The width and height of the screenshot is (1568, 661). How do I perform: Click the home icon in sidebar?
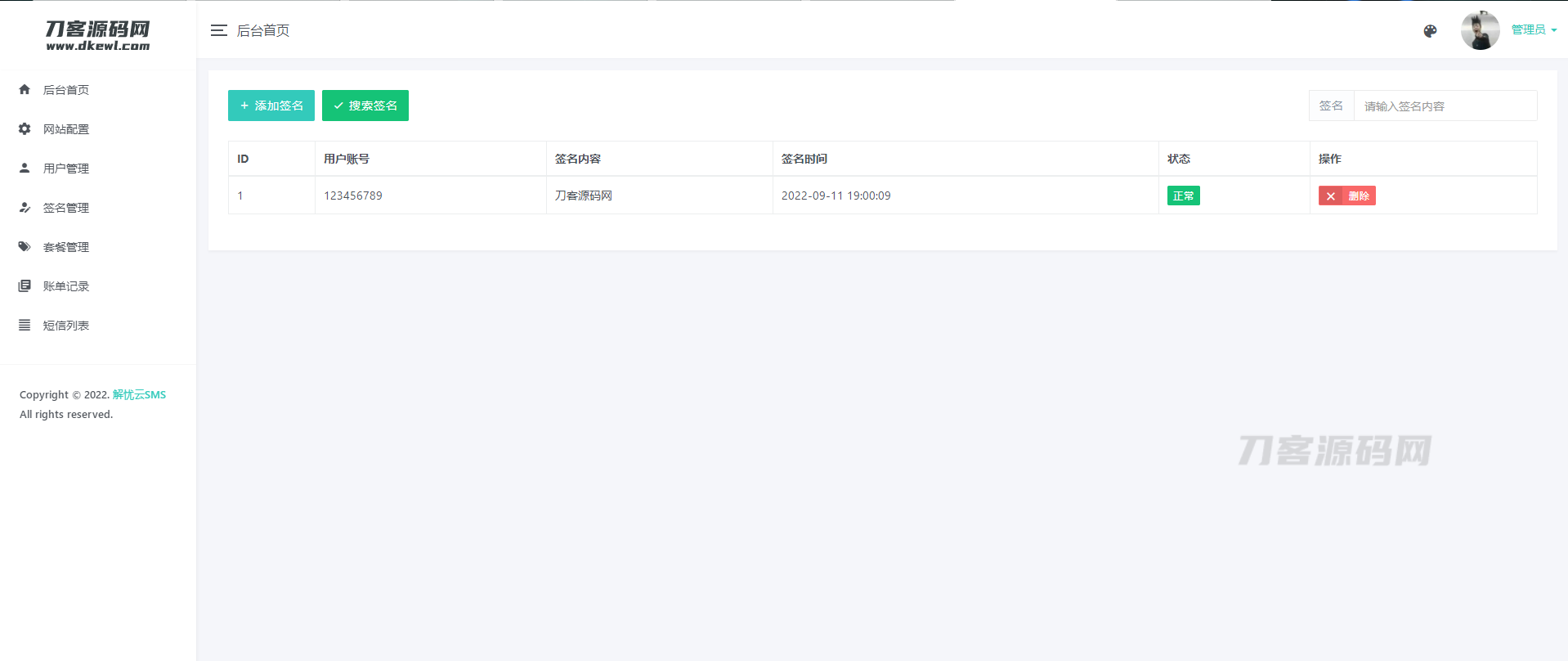point(25,89)
